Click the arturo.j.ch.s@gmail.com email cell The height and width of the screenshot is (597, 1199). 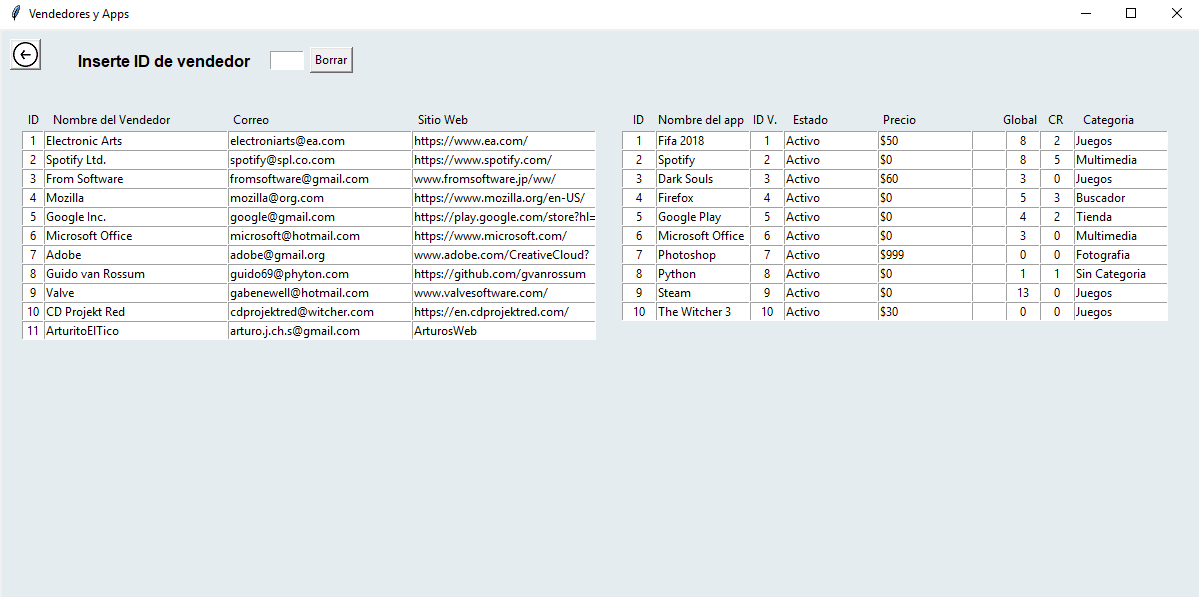(320, 331)
